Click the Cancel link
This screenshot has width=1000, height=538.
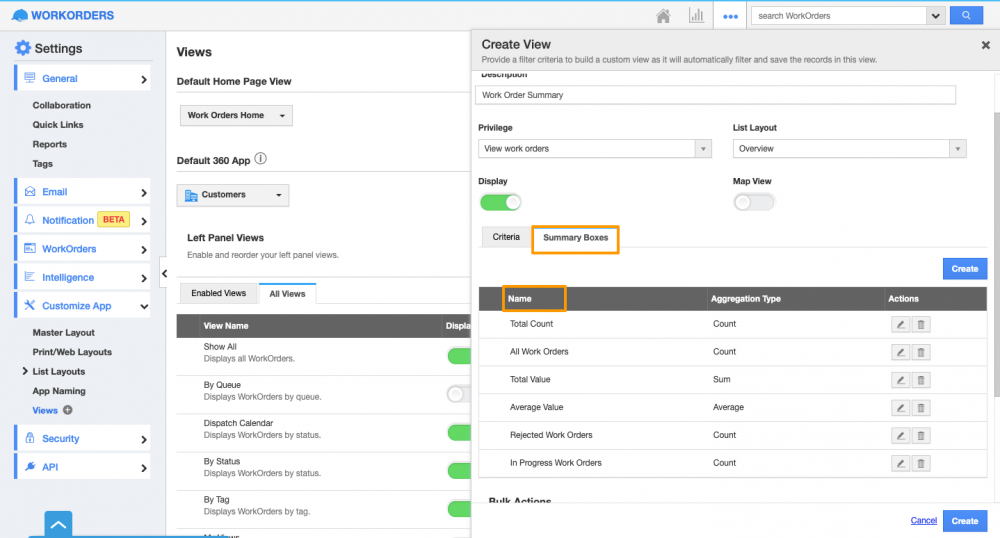point(923,521)
